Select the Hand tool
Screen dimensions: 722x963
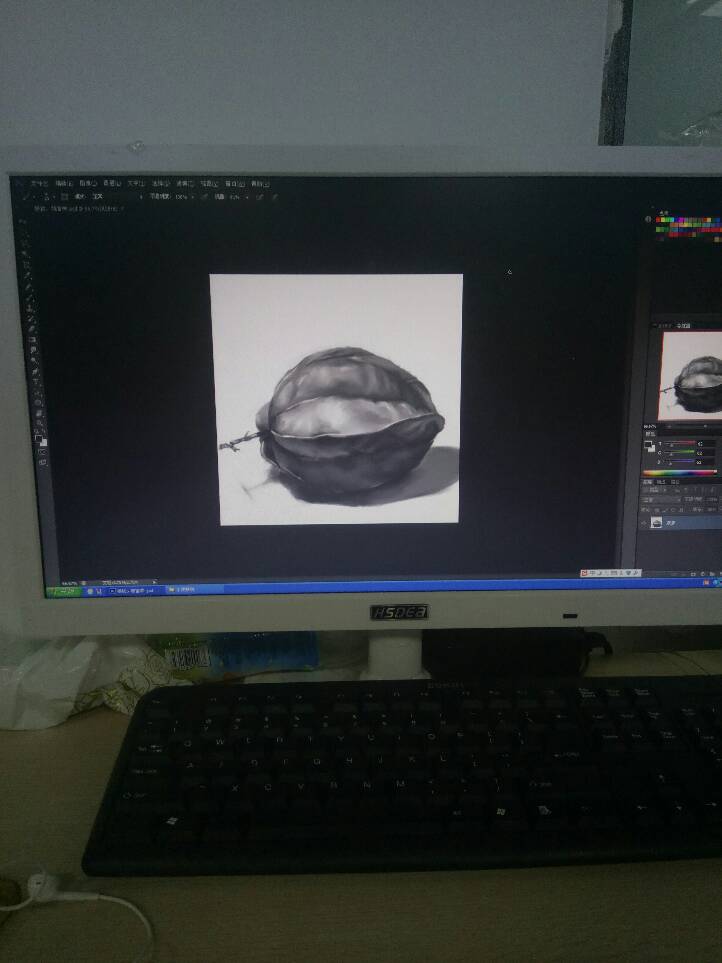[38, 413]
